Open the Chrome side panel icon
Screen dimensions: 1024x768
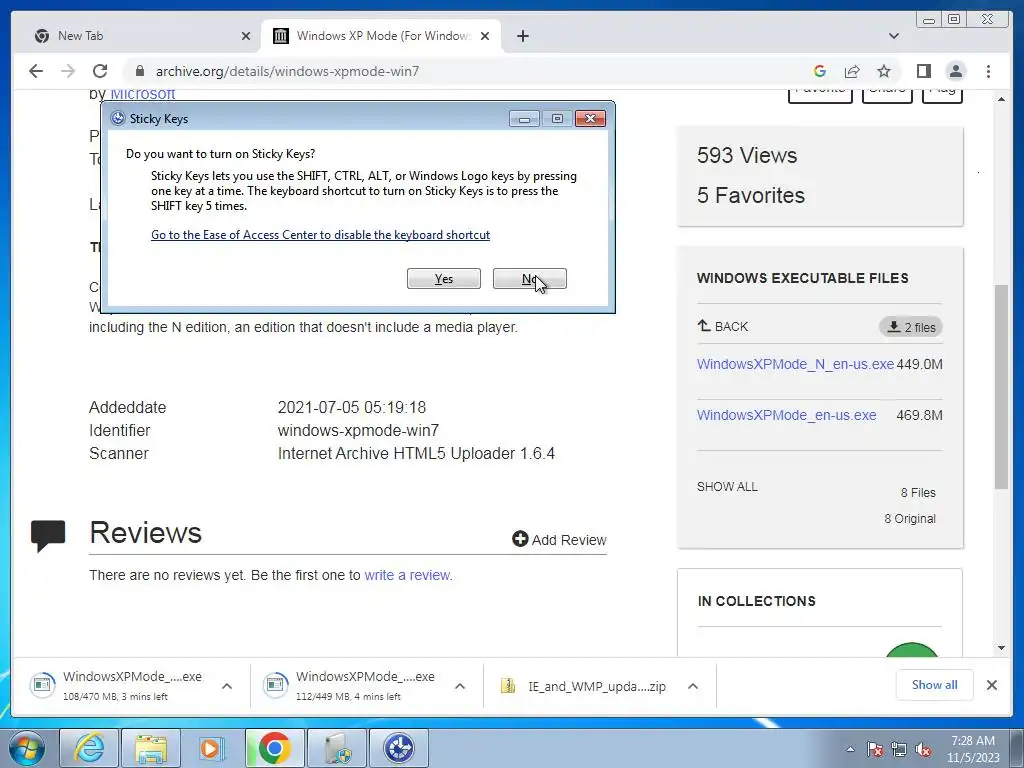[923, 71]
